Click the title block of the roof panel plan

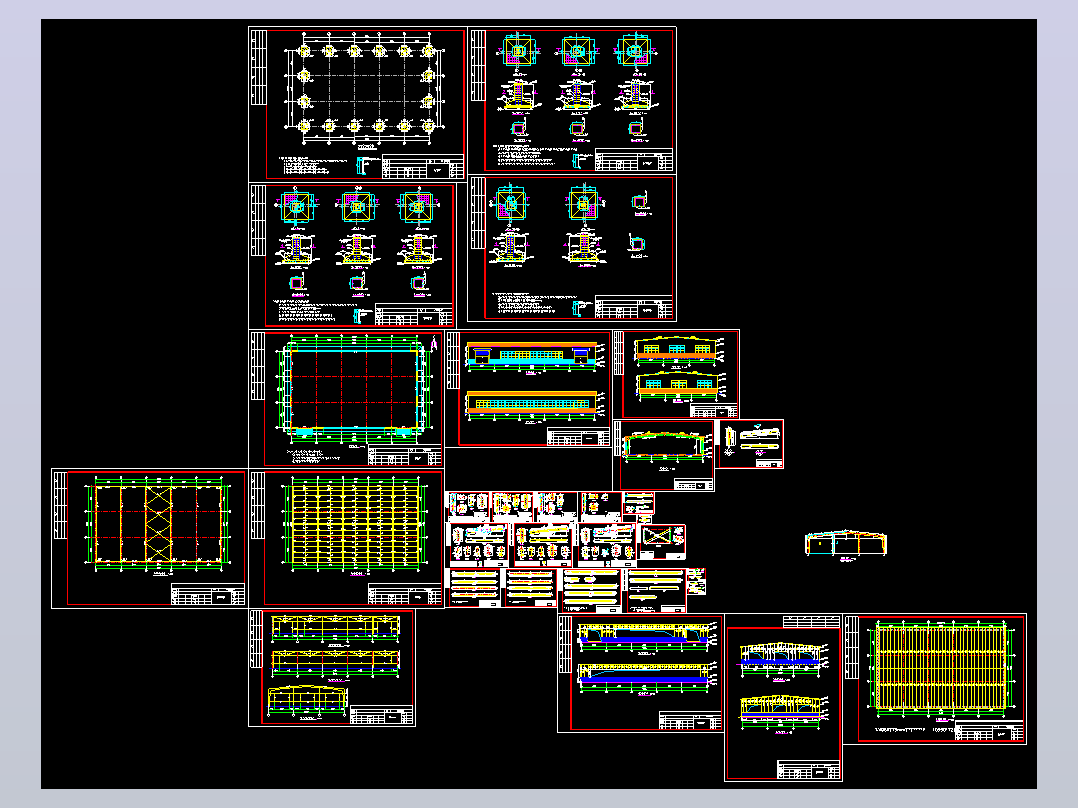[x=989, y=732]
